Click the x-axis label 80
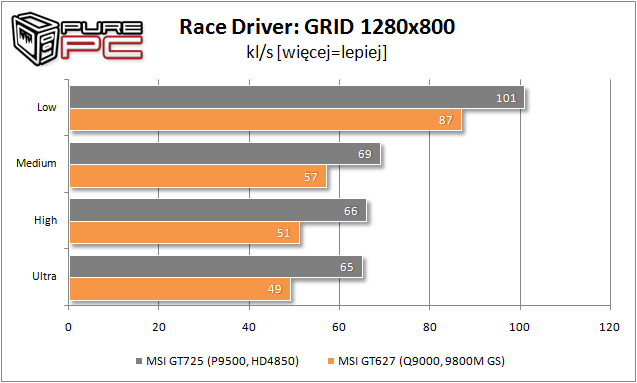Screen dimensions: 637x383 pos(430,327)
